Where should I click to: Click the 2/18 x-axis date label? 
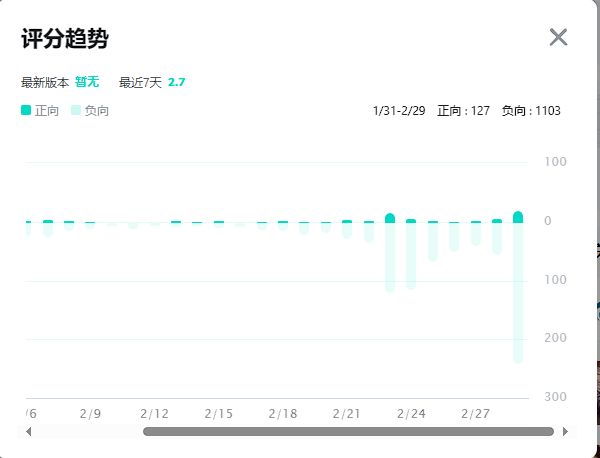[x=283, y=414]
